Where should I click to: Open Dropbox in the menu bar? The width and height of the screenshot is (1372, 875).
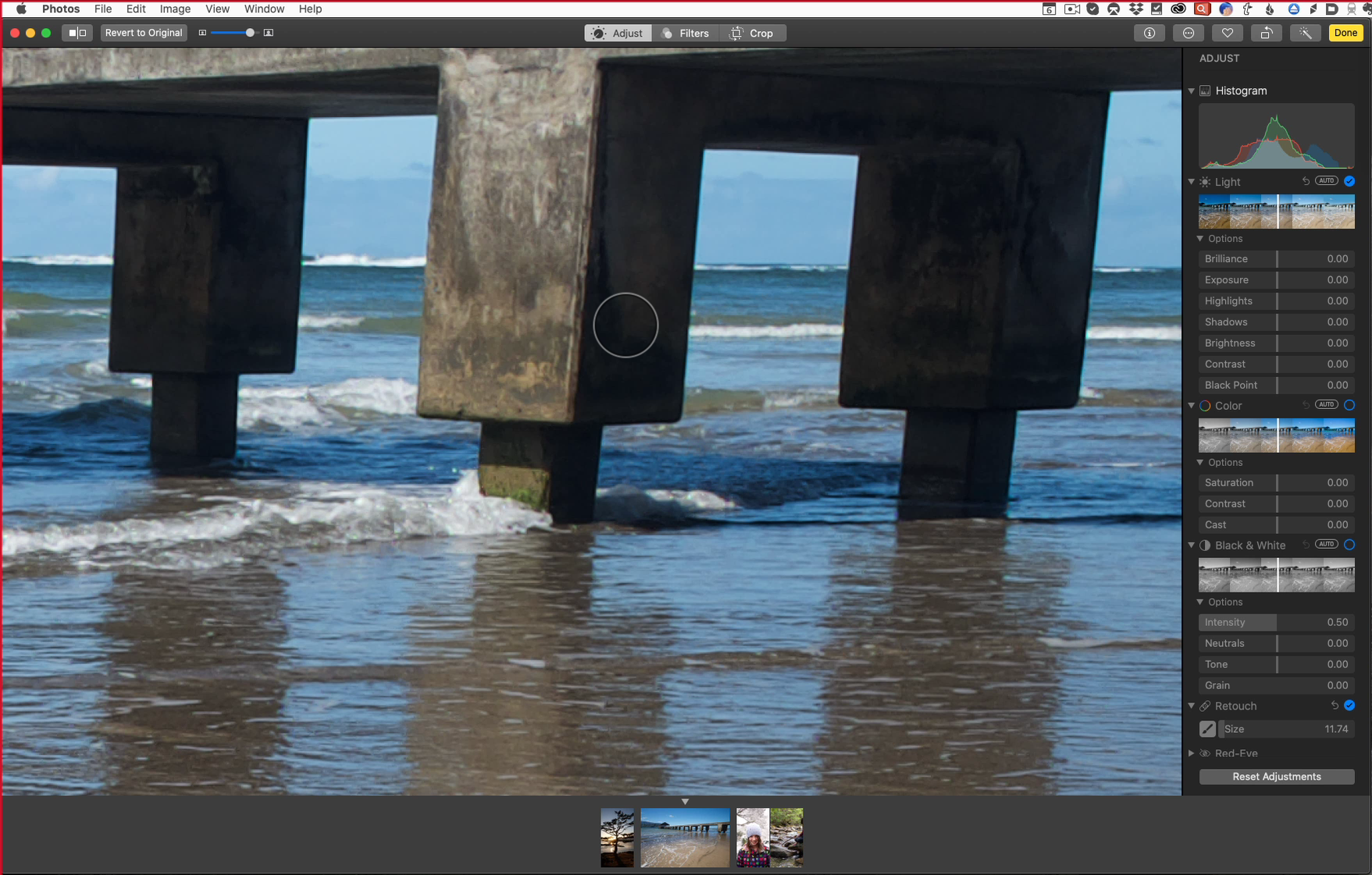coord(1135,9)
